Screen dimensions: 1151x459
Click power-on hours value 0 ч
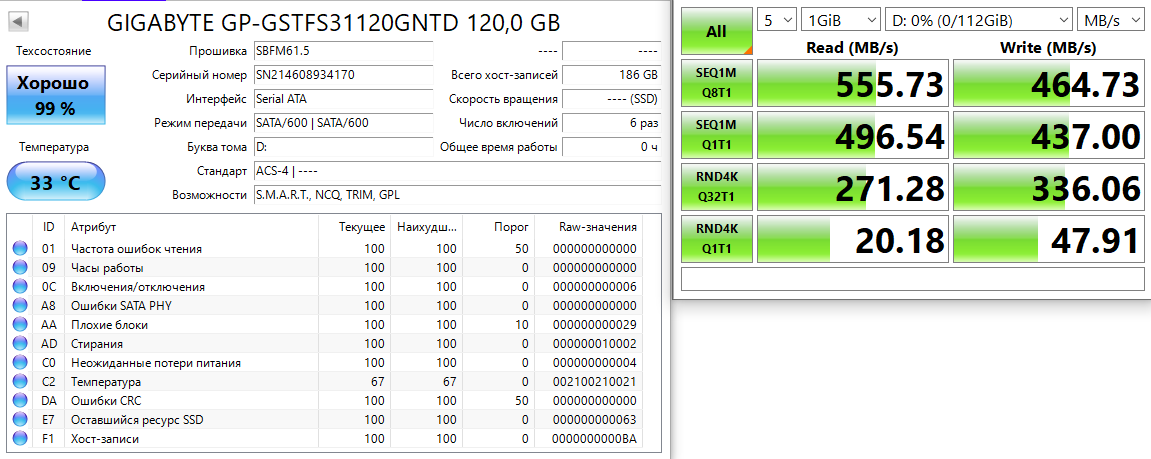[611, 146]
